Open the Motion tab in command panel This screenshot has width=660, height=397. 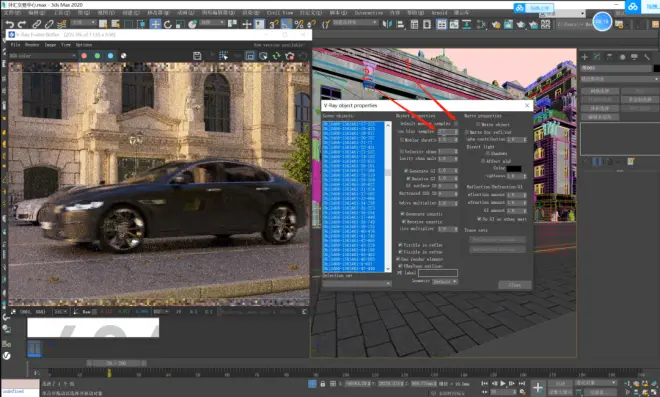click(x=622, y=57)
